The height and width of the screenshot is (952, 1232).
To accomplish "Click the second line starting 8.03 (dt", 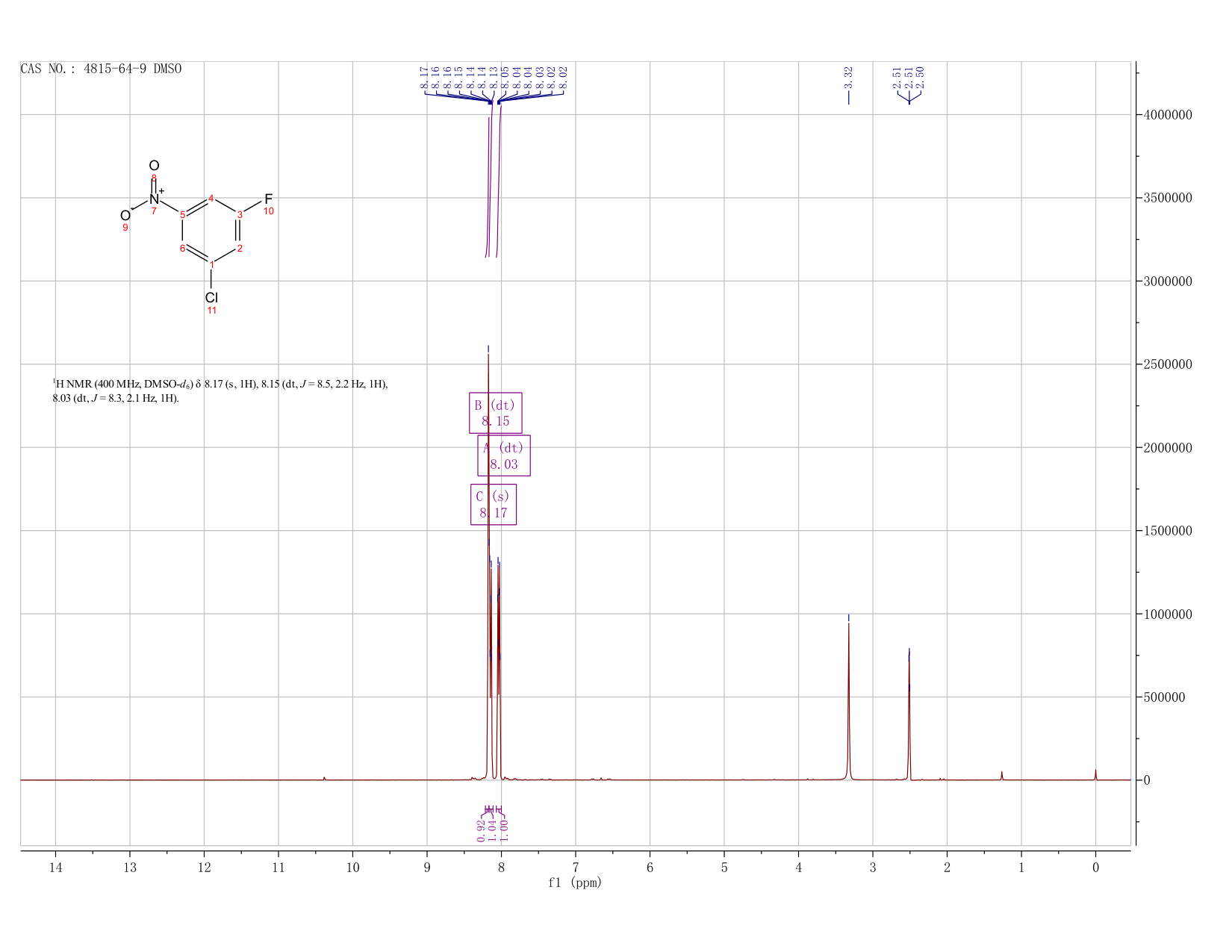I will [x=116, y=398].
